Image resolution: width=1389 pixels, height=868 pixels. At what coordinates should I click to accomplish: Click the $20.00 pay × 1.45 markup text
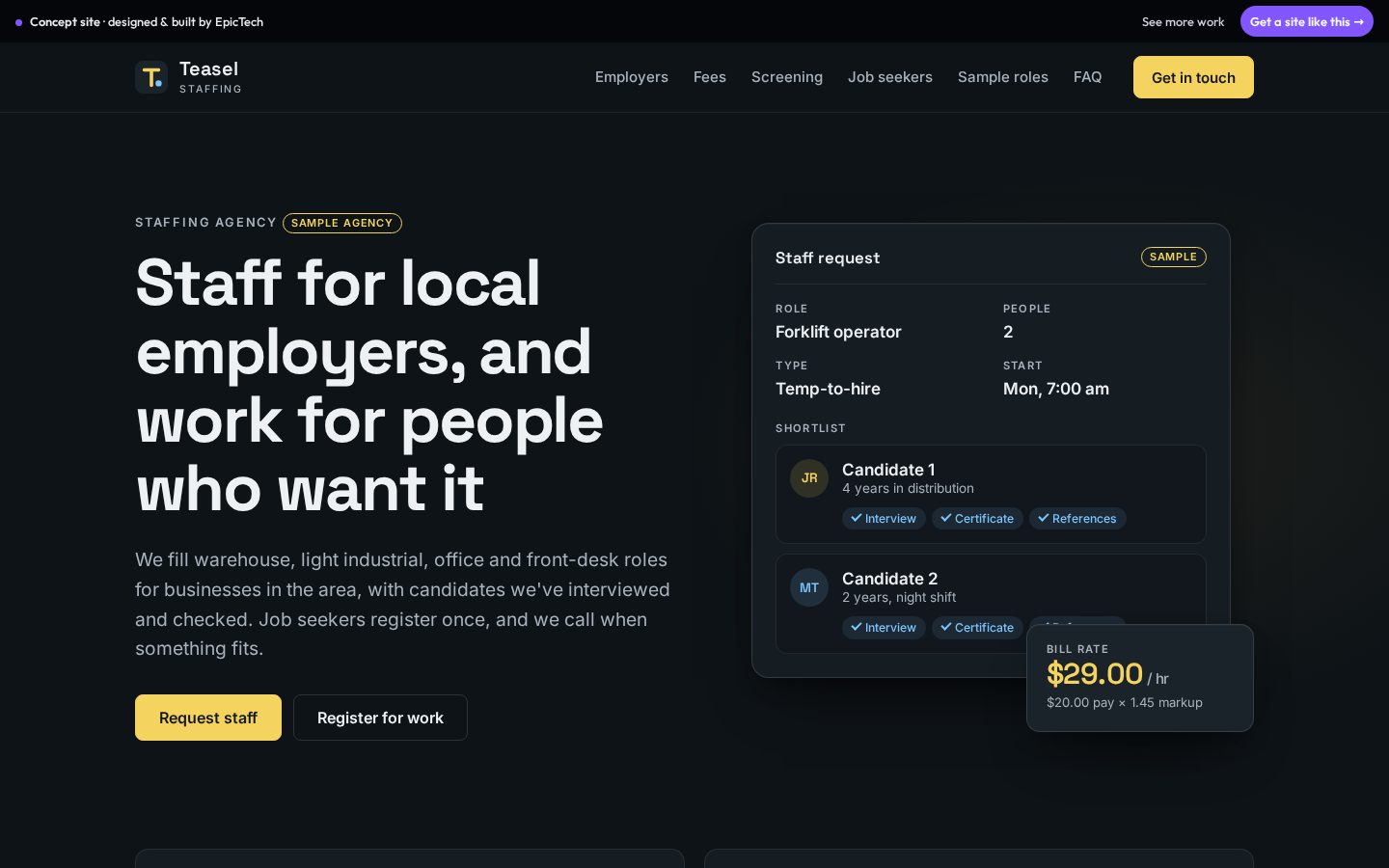pos(1125,702)
